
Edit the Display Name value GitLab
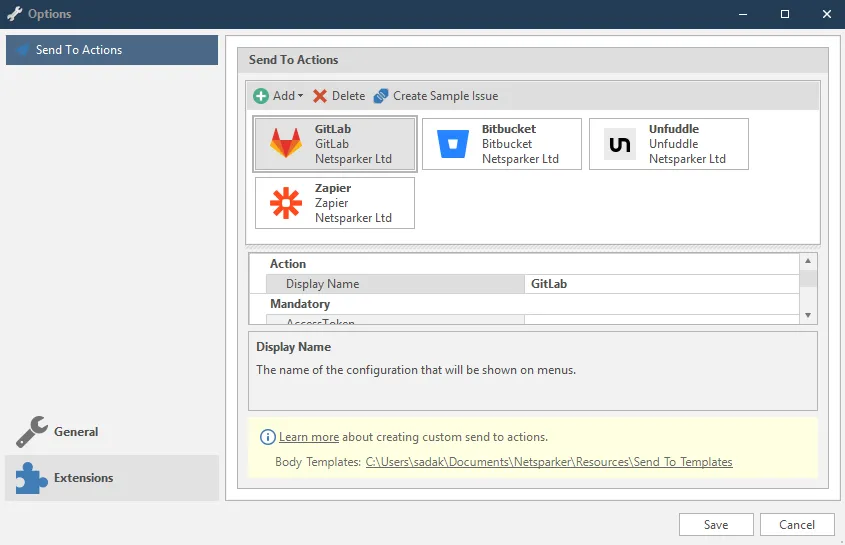(x=662, y=284)
